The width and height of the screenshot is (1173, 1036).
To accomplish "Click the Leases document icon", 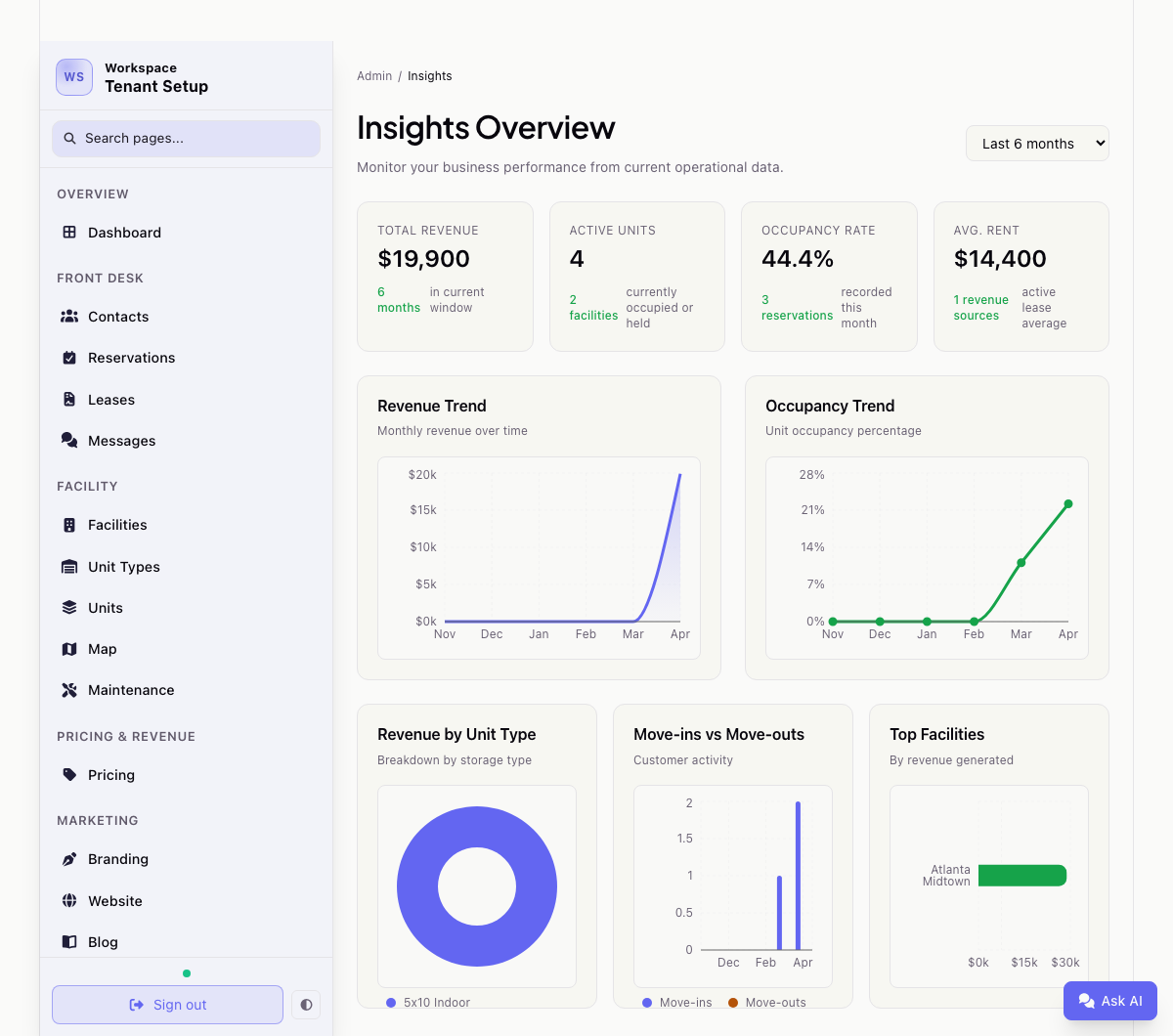I will (x=69, y=400).
